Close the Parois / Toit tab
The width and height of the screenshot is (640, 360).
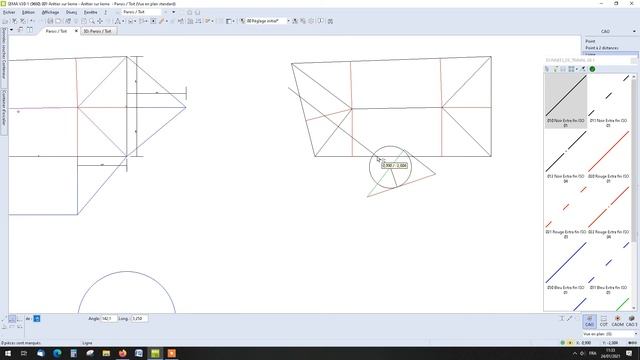pyautogui.click(x=76, y=31)
